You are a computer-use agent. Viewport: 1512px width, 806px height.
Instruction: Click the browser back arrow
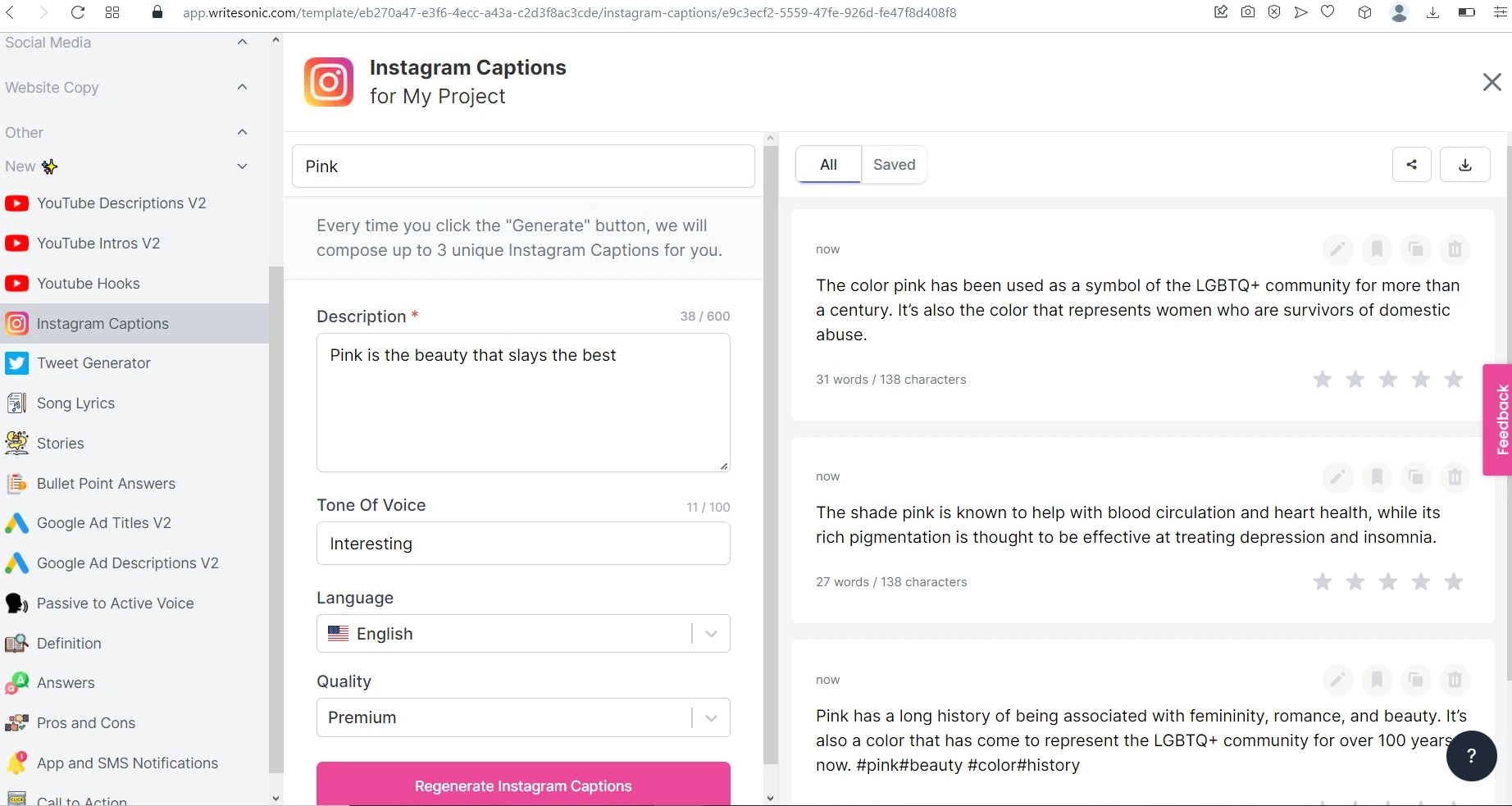[11, 12]
